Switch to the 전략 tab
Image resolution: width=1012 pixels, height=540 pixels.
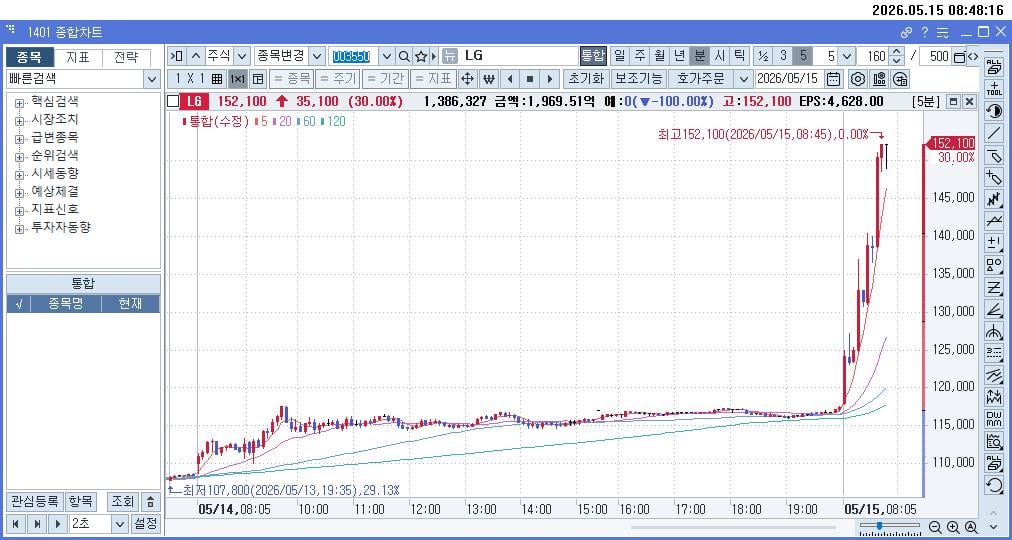pos(126,57)
